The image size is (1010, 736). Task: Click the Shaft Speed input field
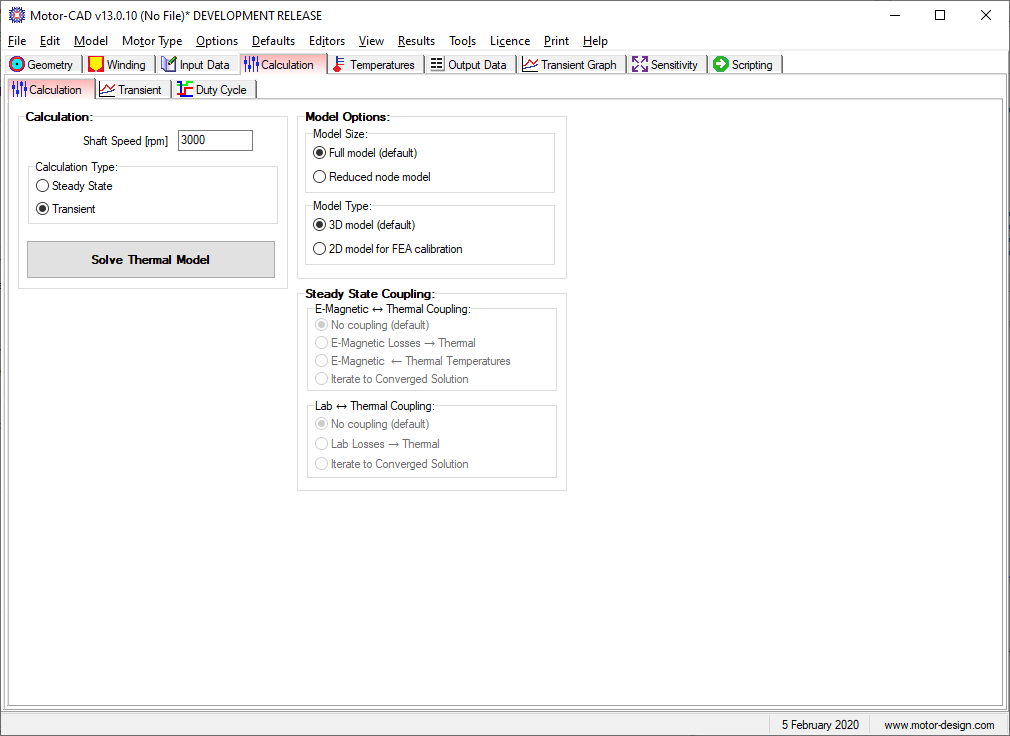pyautogui.click(x=215, y=140)
